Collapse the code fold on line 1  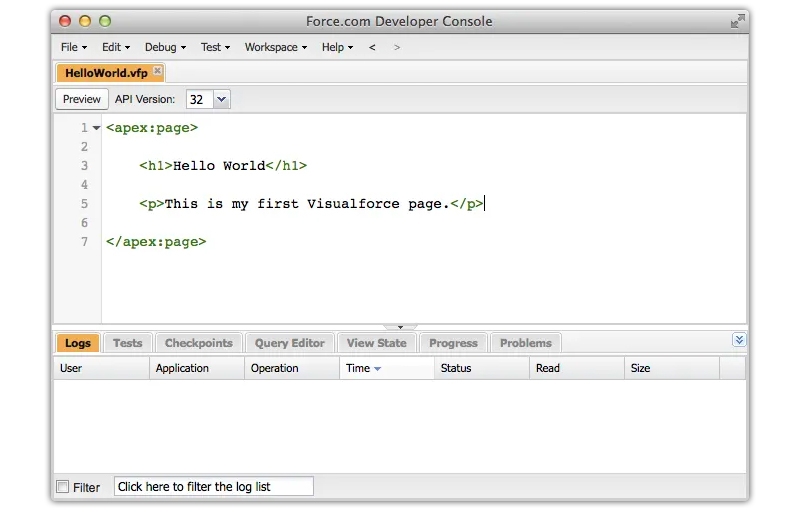[x=96, y=128]
